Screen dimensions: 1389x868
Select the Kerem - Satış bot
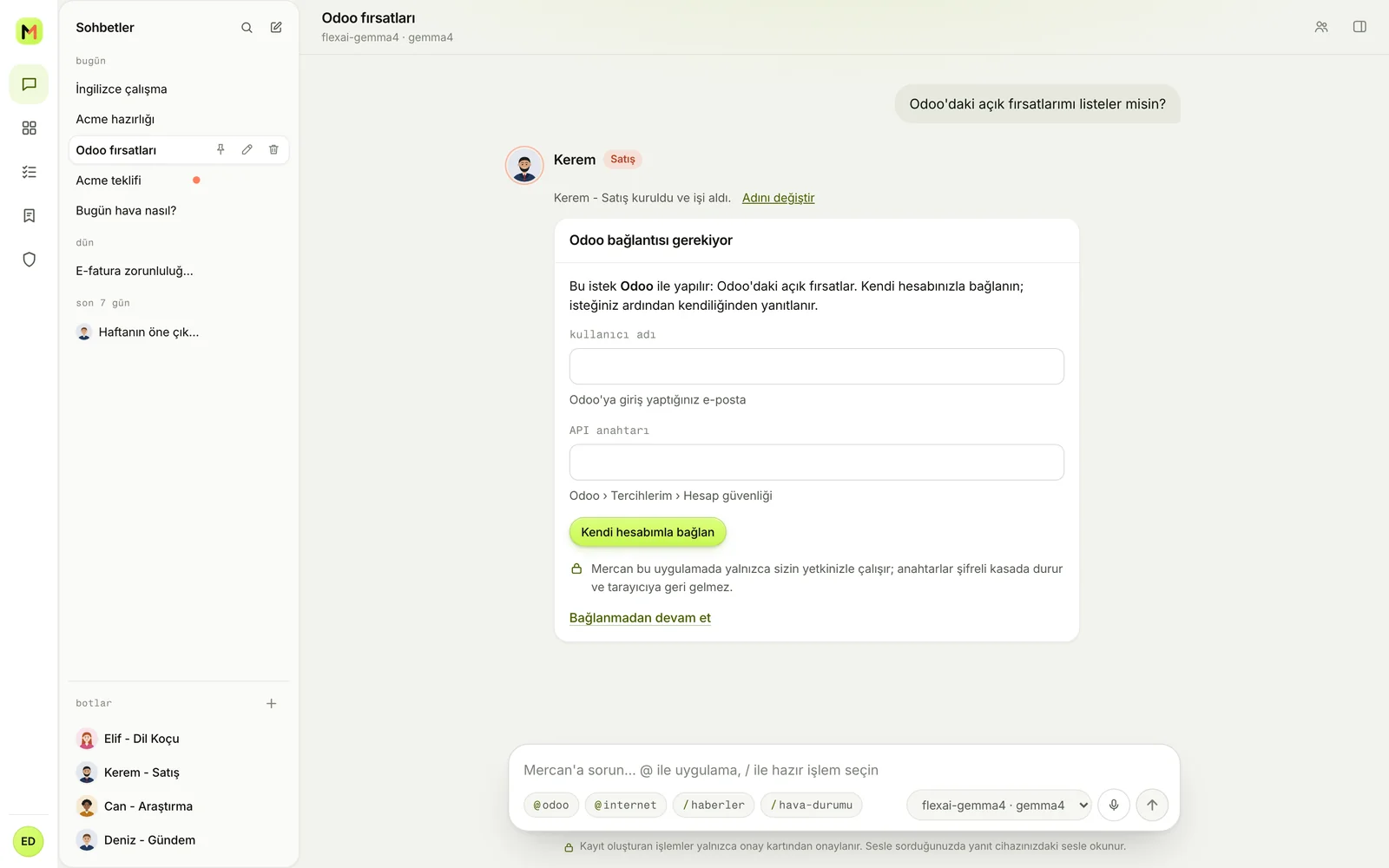pos(178,773)
